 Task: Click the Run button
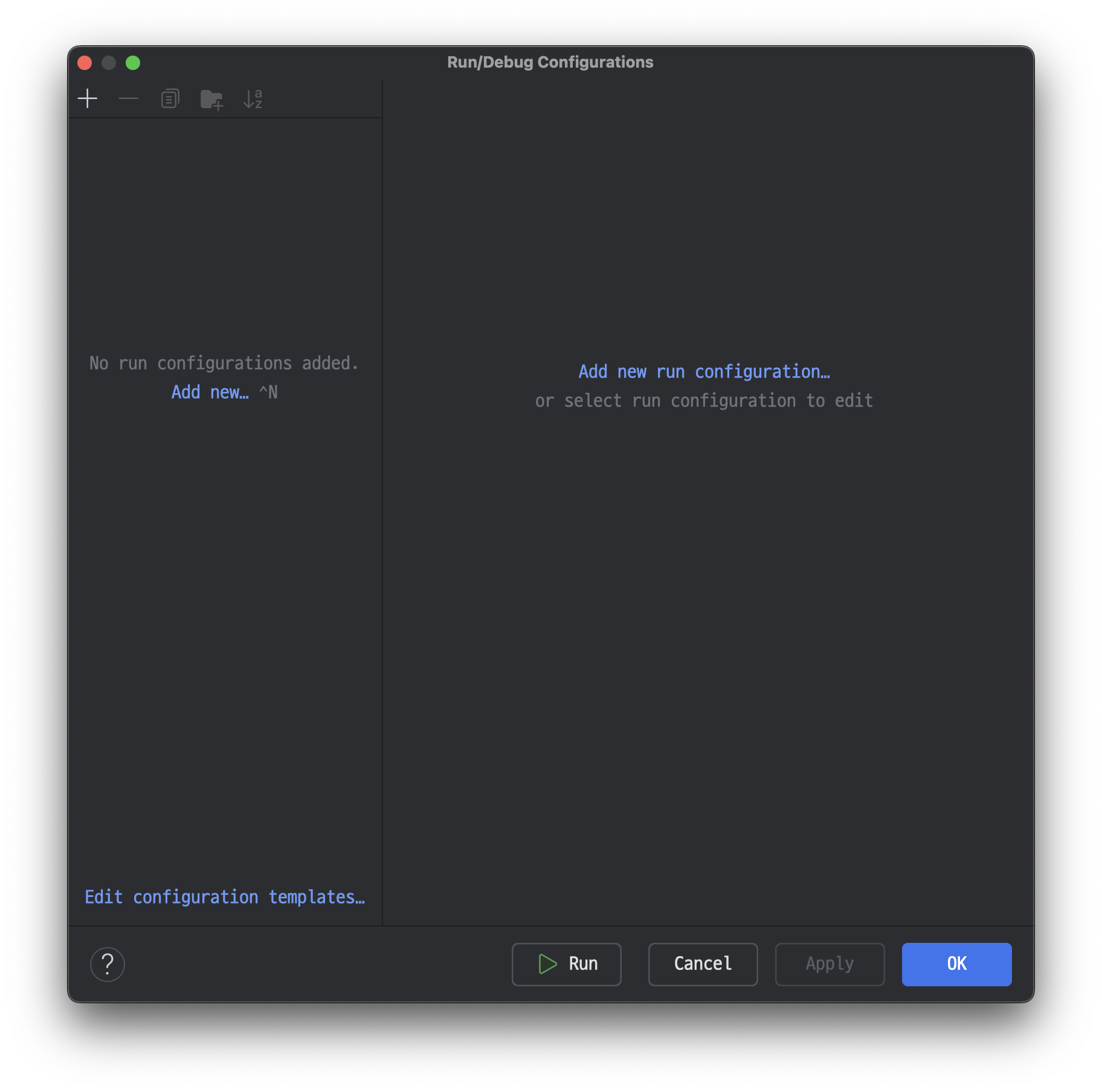click(x=566, y=964)
